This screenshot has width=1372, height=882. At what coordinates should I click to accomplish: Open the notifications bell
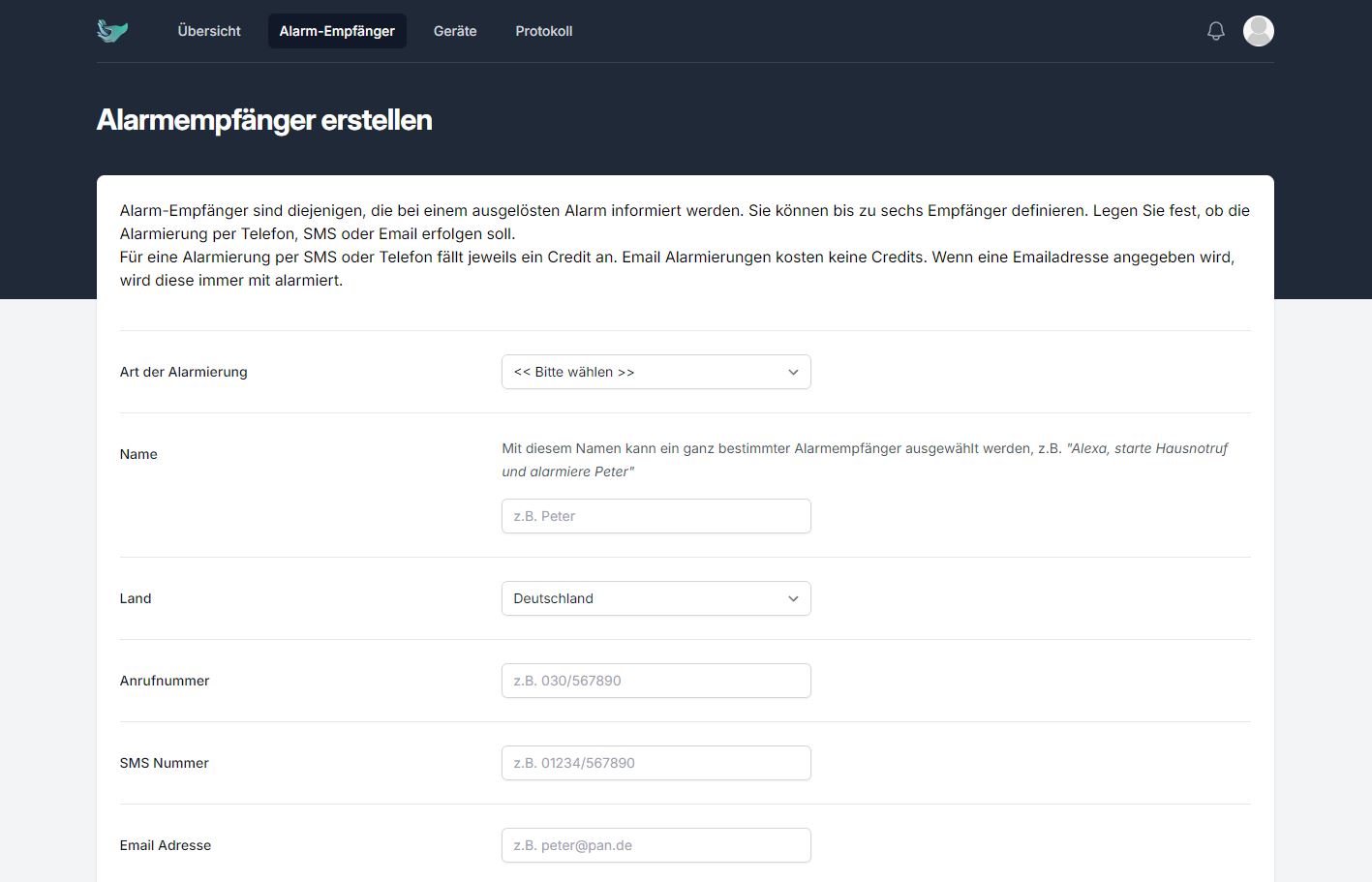(1215, 31)
